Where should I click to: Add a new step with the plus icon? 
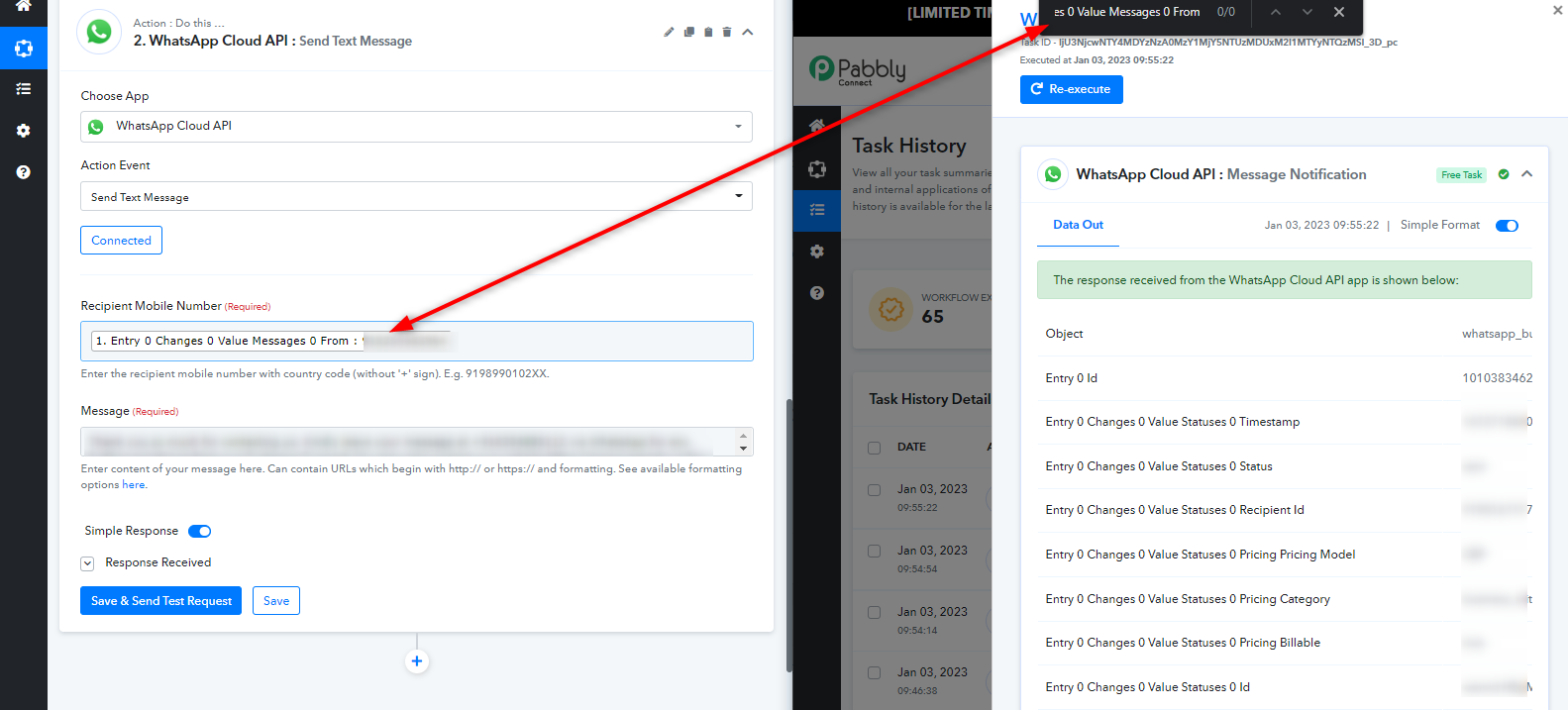[x=417, y=661]
